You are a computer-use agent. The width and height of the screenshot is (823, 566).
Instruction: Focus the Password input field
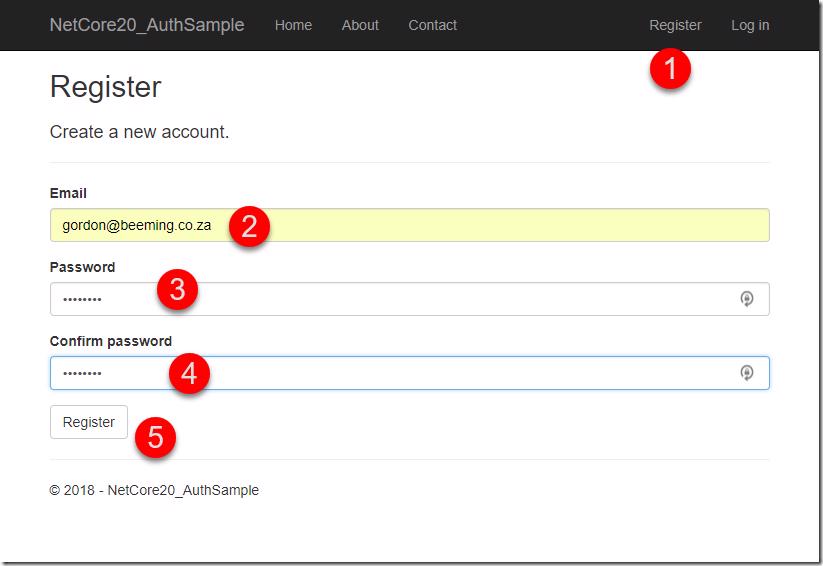coord(410,299)
